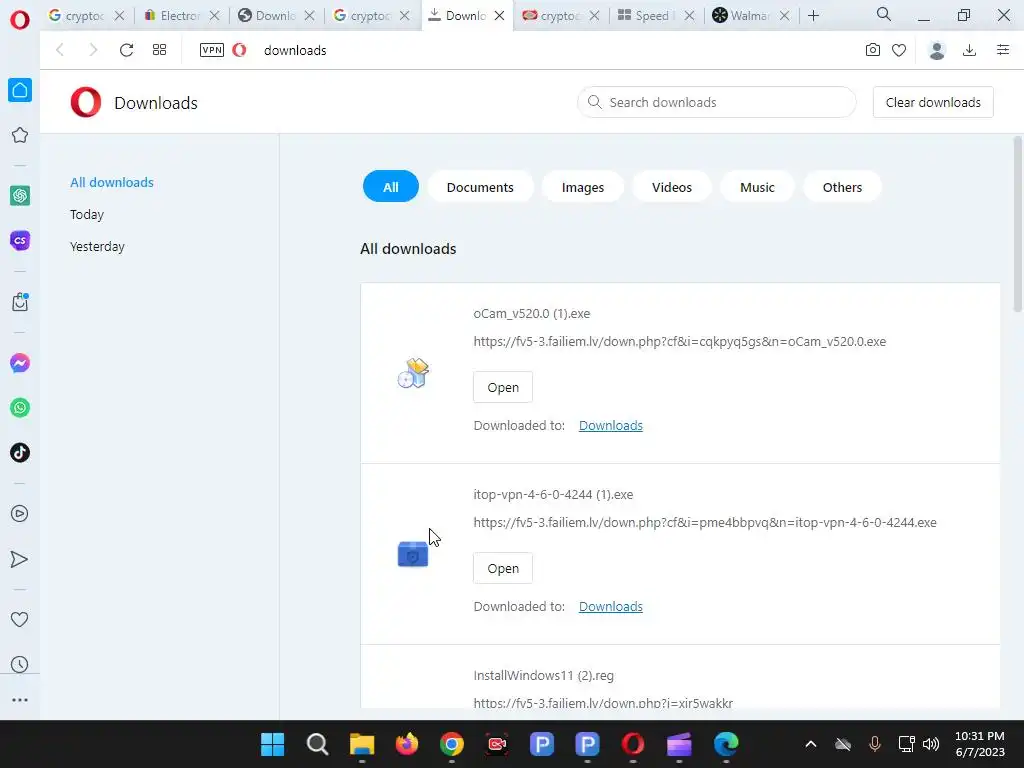Open Pinboards heart in sidebar
The height and width of the screenshot is (768, 1024).
[20, 619]
